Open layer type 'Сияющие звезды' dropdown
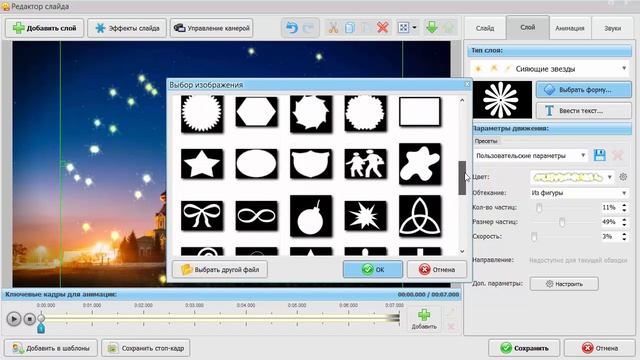Image resolution: width=640 pixels, height=360 pixels. tap(549, 69)
